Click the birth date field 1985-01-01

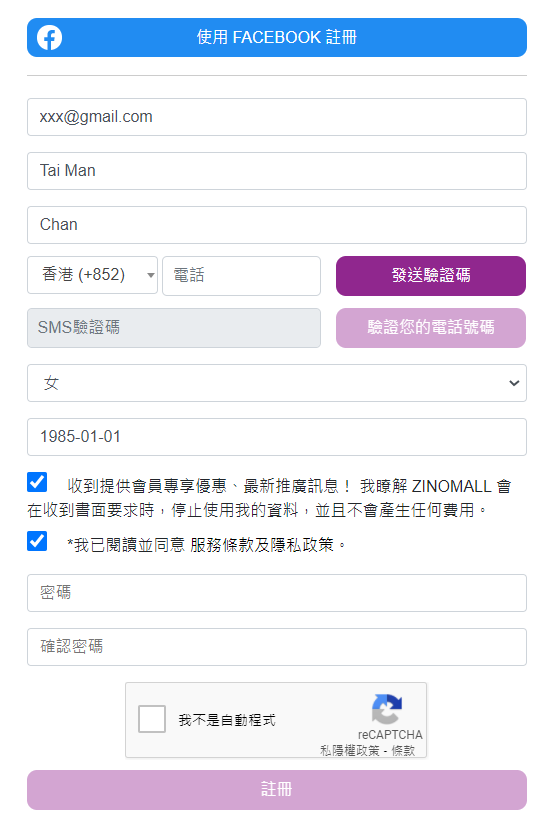tap(277, 437)
